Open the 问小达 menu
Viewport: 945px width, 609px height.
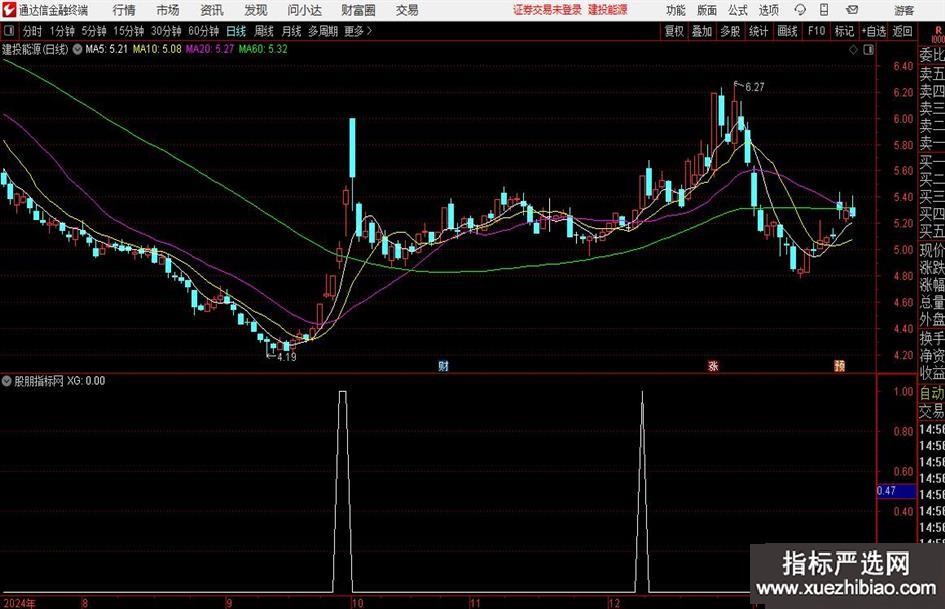(304, 10)
